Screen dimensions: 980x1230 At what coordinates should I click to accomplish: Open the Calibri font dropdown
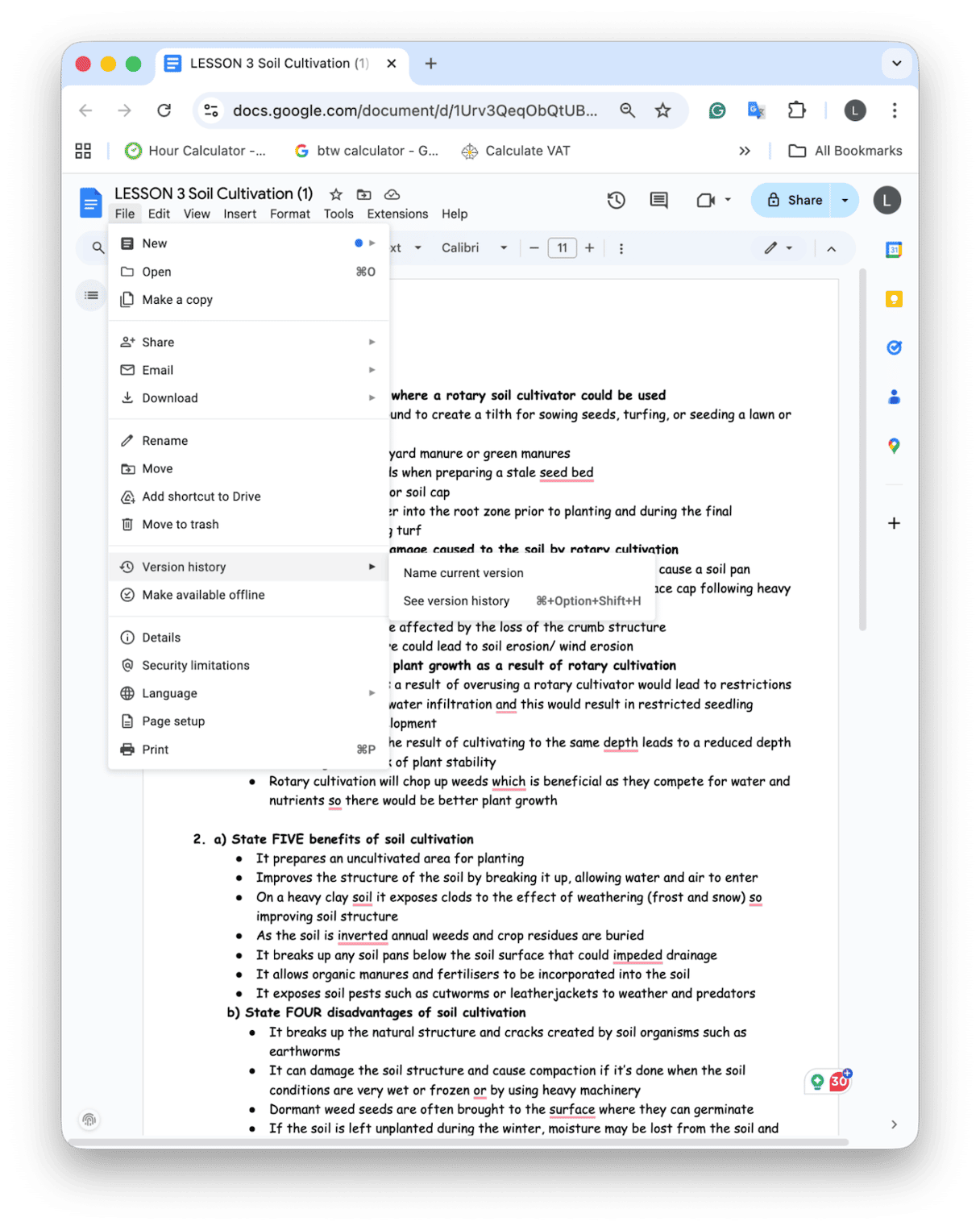(474, 248)
